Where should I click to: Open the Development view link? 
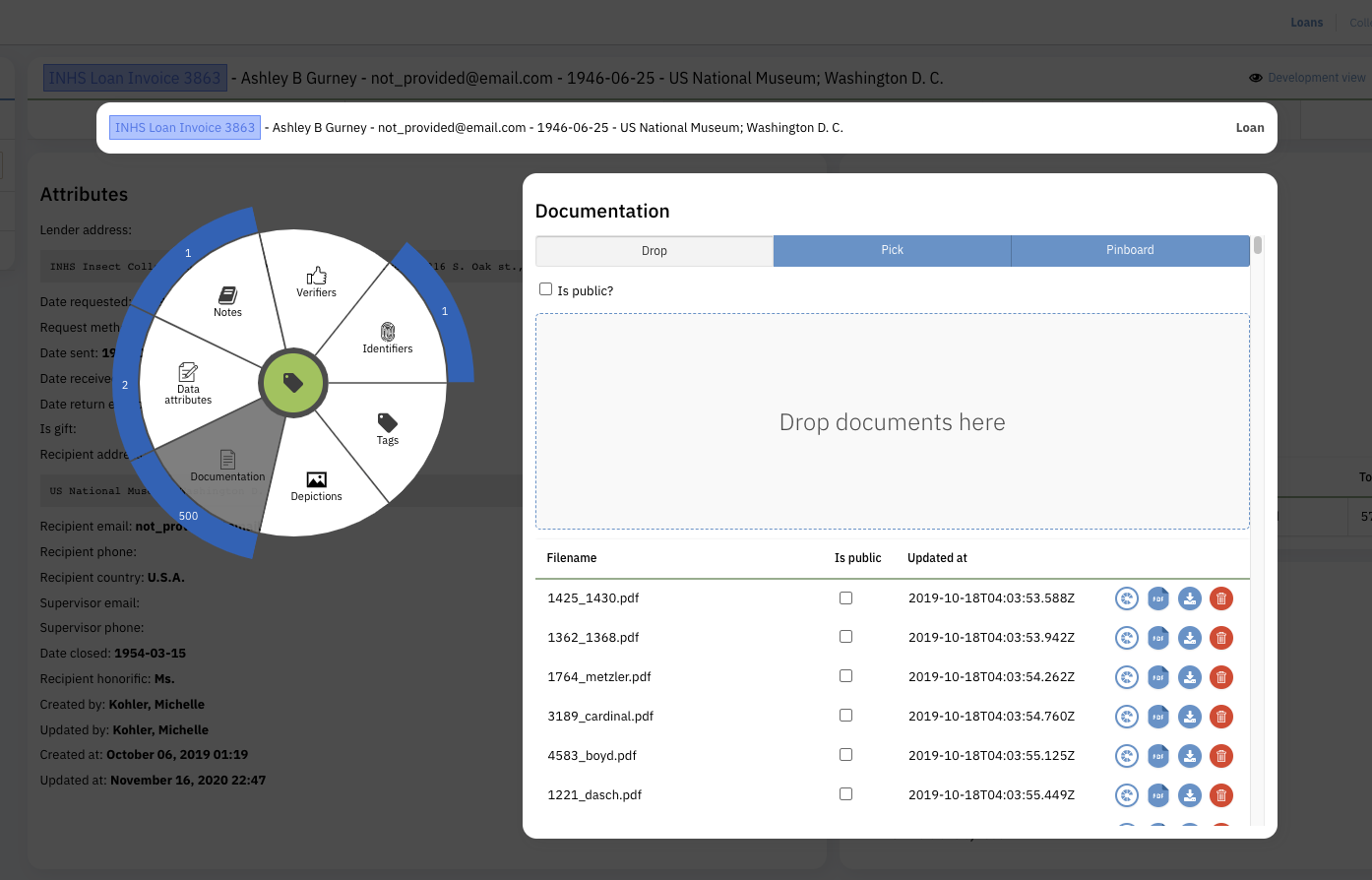(x=1319, y=77)
